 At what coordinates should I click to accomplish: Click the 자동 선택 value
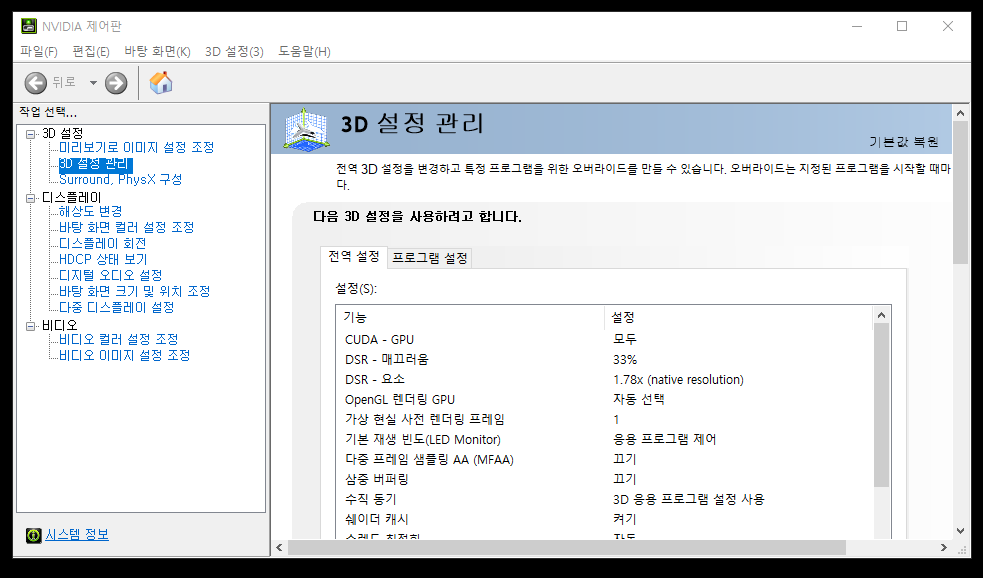639,399
